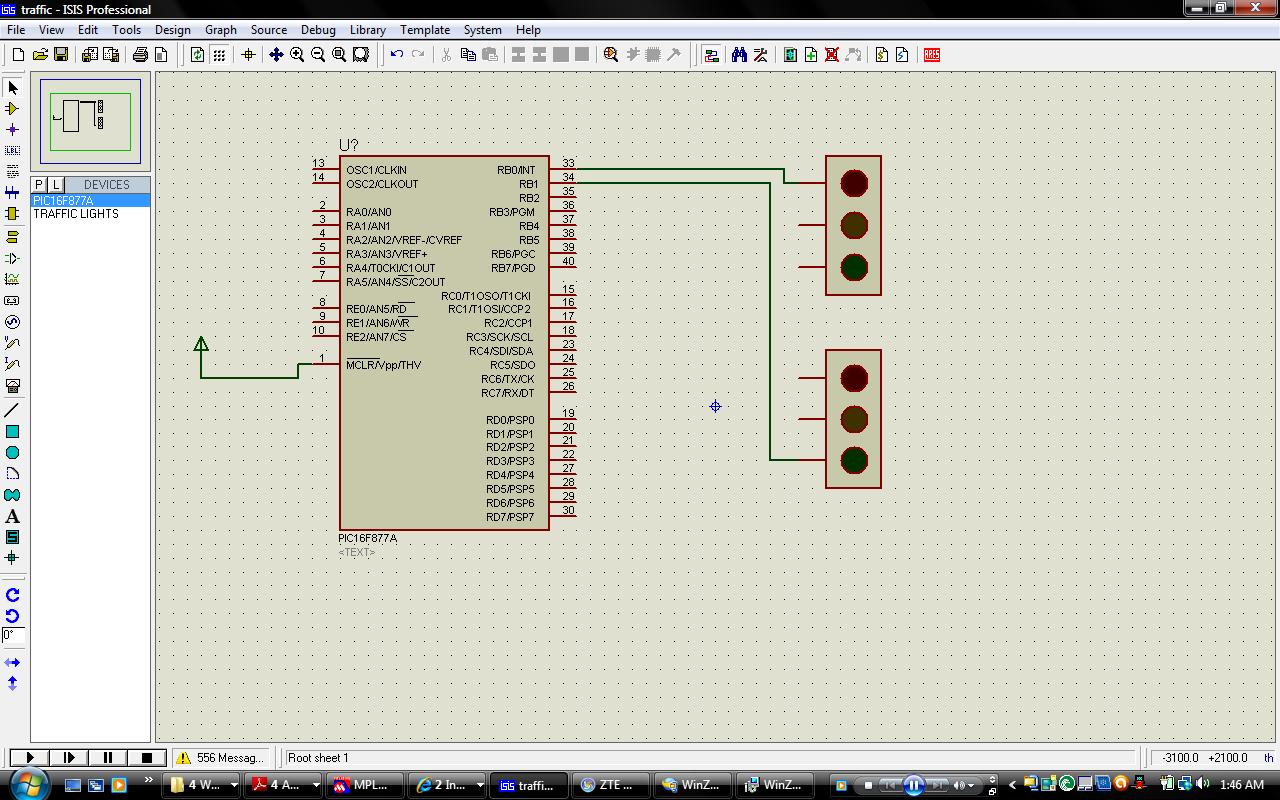
Task: Select the 2D box graphics tool
Action: tap(13, 432)
